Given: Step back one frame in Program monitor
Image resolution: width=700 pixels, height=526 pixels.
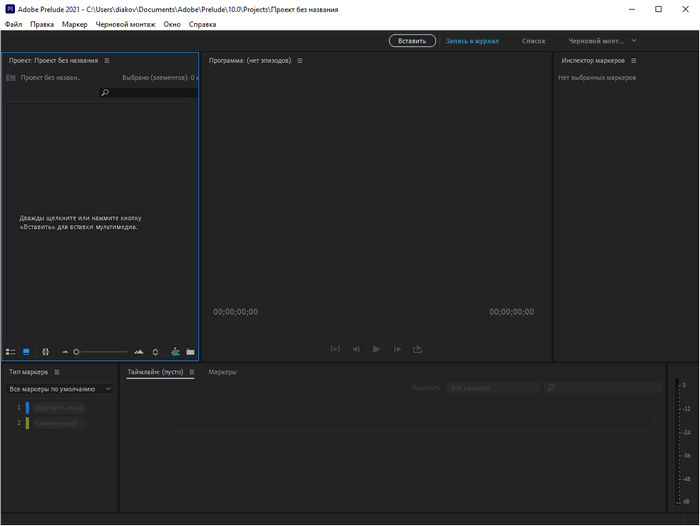Looking at the screenshot, I should (x=355, y=349).
